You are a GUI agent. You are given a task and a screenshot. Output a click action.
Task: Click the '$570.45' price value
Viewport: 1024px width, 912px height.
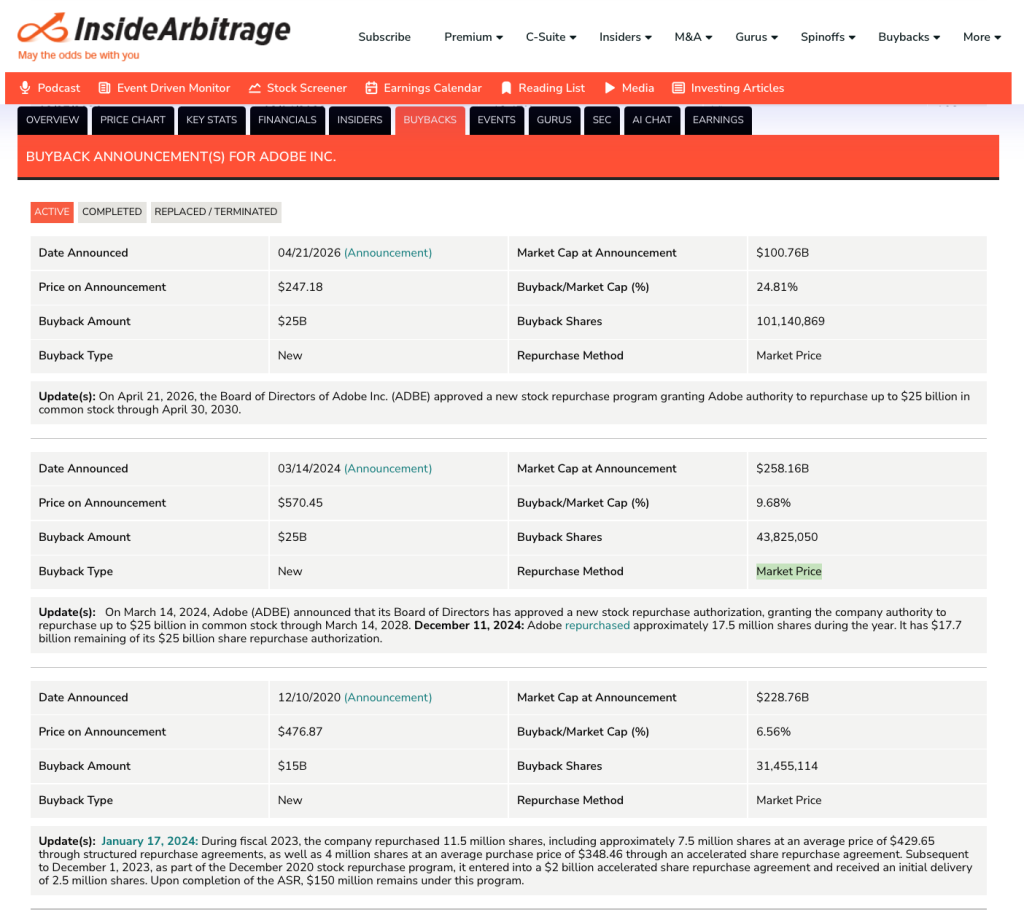coord(300,503)
